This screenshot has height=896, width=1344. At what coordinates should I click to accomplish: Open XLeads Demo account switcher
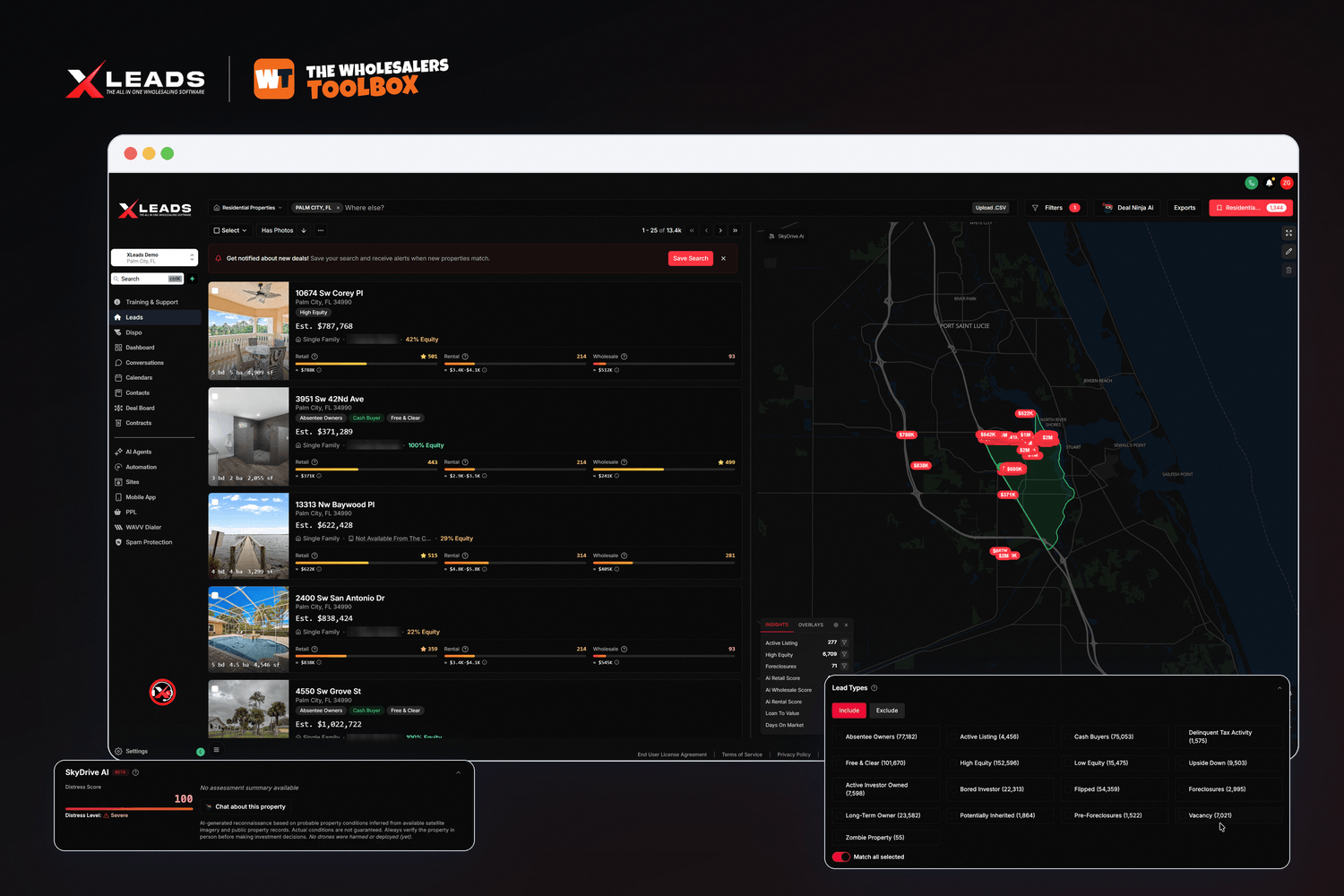click(154, 258)
